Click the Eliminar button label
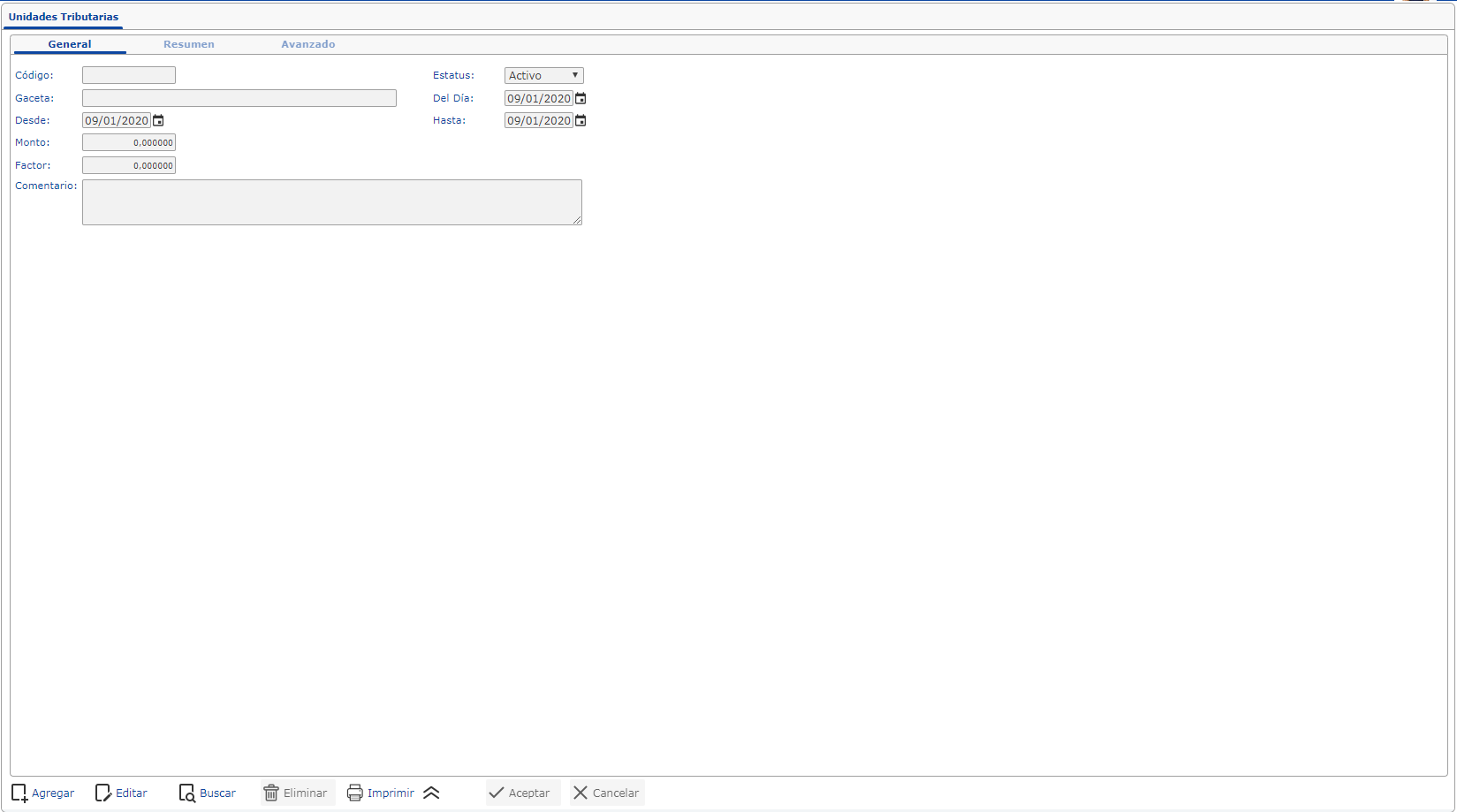 pyautogui.click(x=305, y=793)
